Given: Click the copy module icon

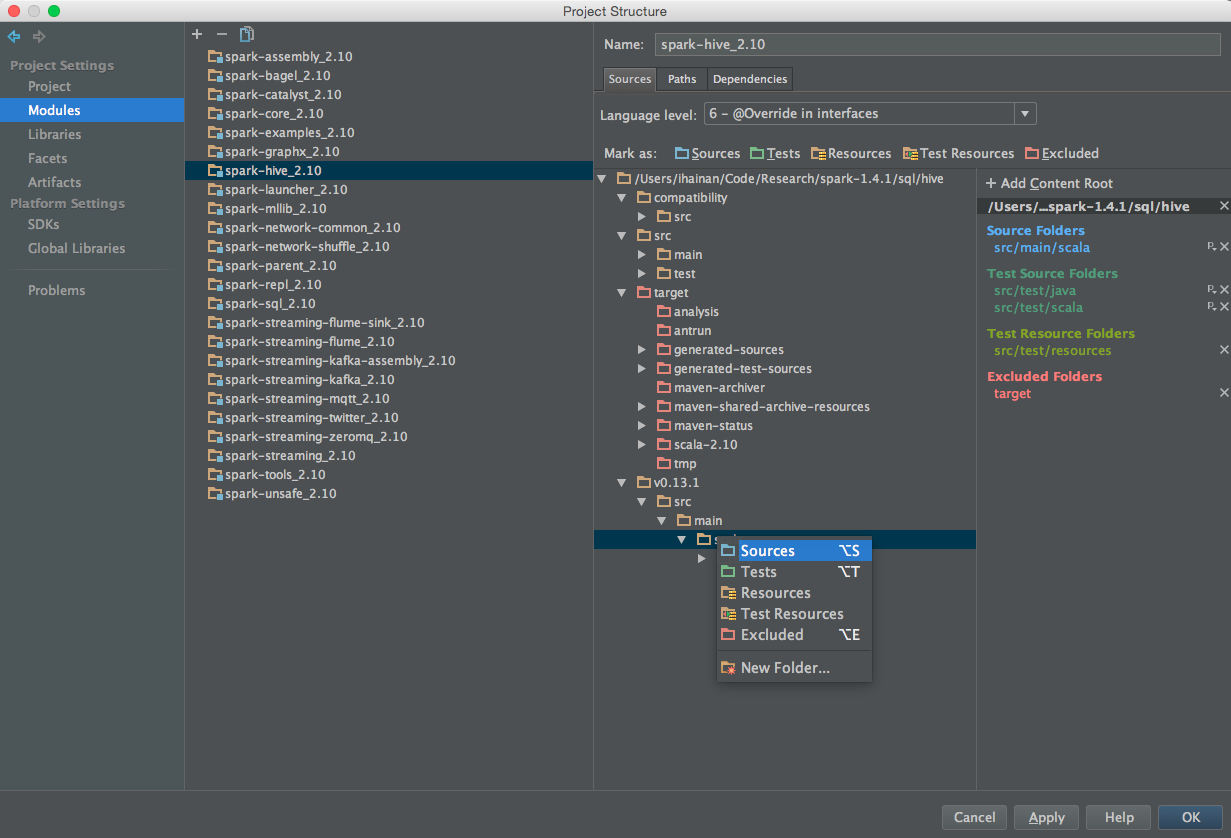Looking at the screenshot, I should pyautogui.click(x=247, y=34).
